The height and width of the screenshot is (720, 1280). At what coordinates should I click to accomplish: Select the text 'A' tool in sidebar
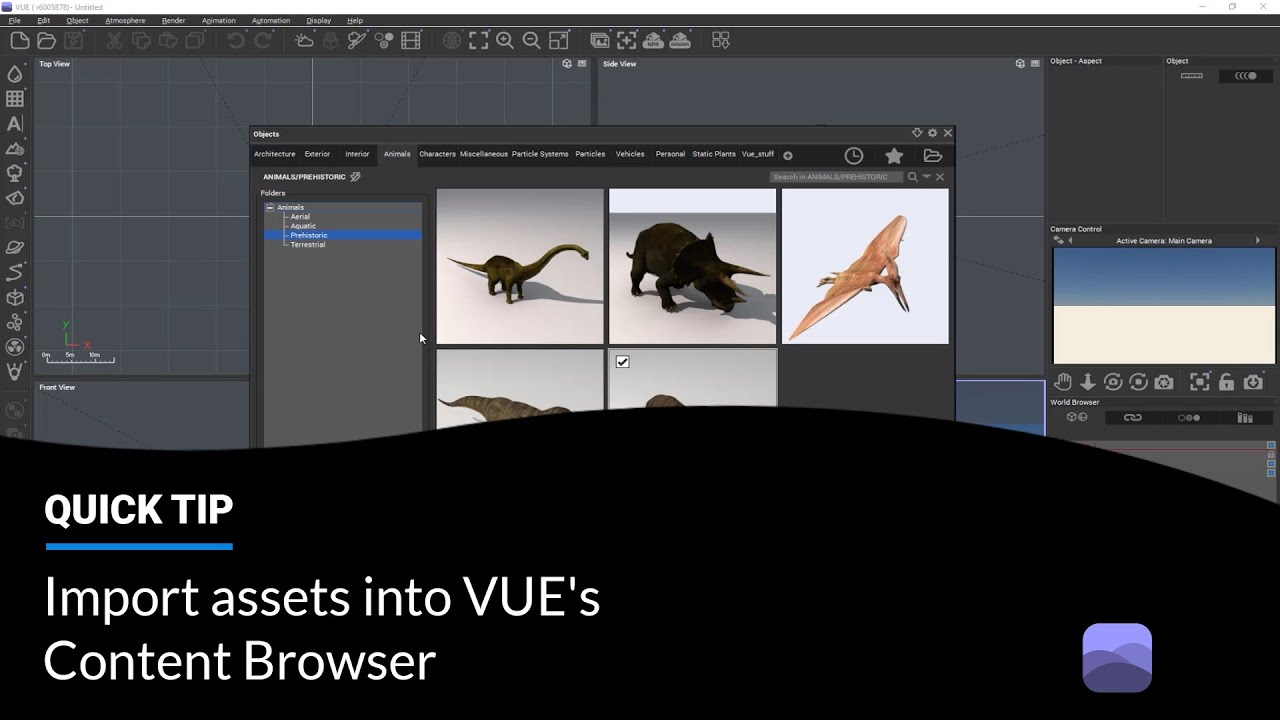15,124
